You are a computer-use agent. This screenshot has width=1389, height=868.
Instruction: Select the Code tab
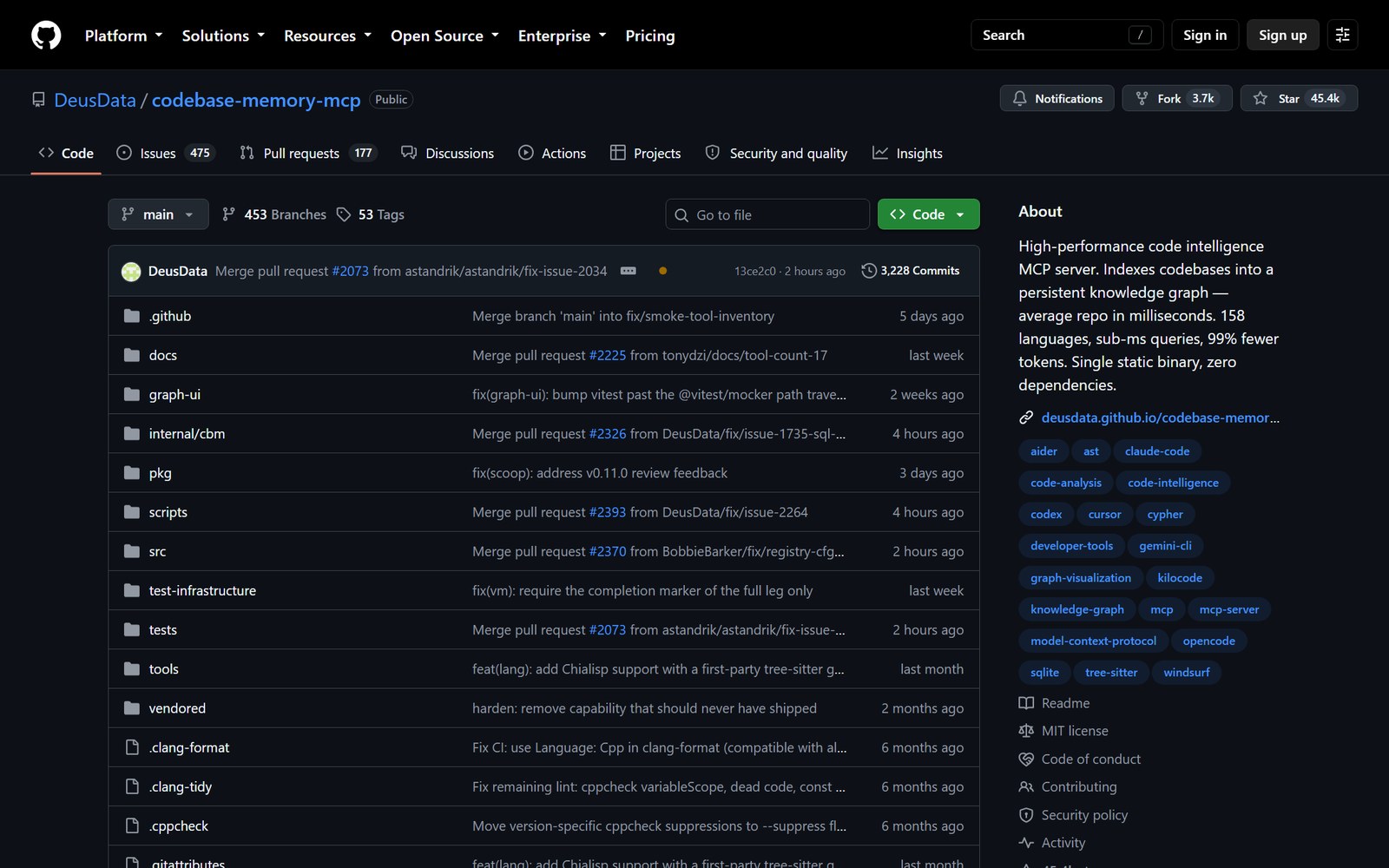point(66,153)
